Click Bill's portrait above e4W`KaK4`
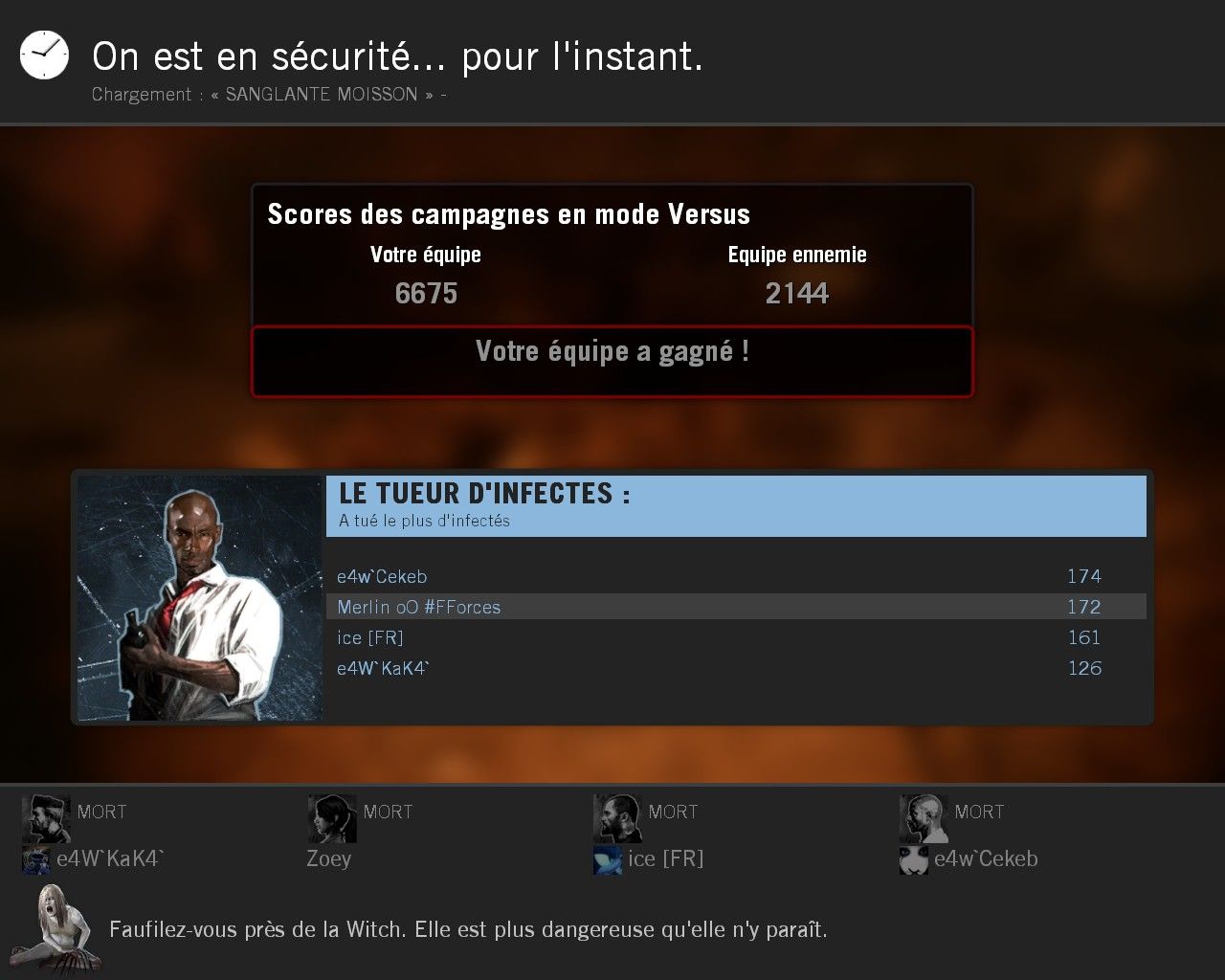This screenshot has height=980, width=1225. coord(46,818)
